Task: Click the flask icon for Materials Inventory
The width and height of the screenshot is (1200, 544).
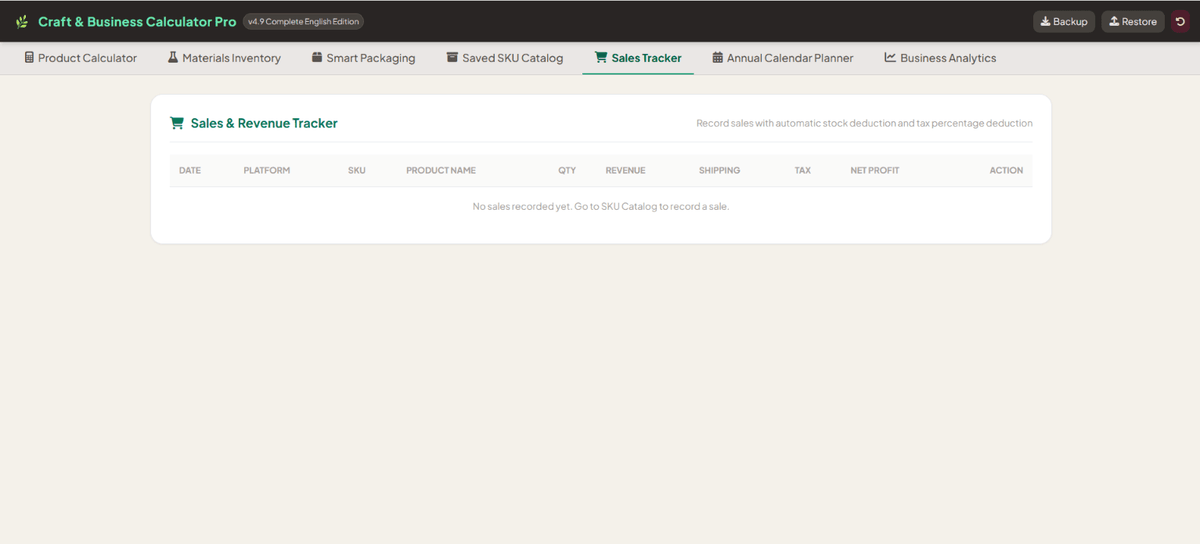Action: click(x=173, y=58)
